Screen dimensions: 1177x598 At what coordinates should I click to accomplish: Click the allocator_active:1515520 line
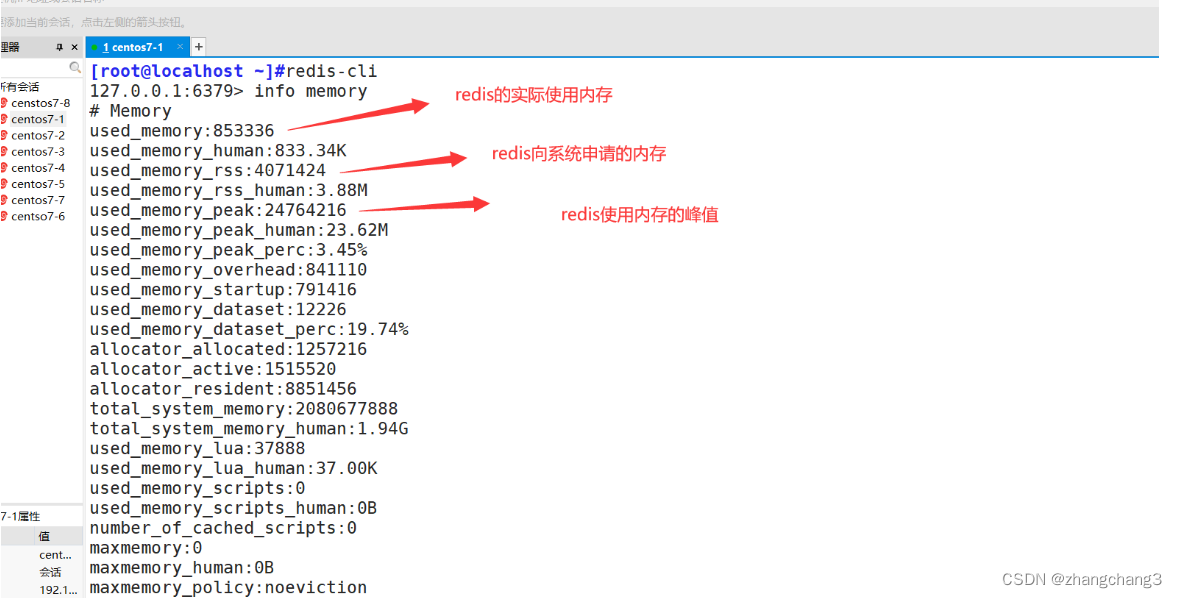pos(212,369)
